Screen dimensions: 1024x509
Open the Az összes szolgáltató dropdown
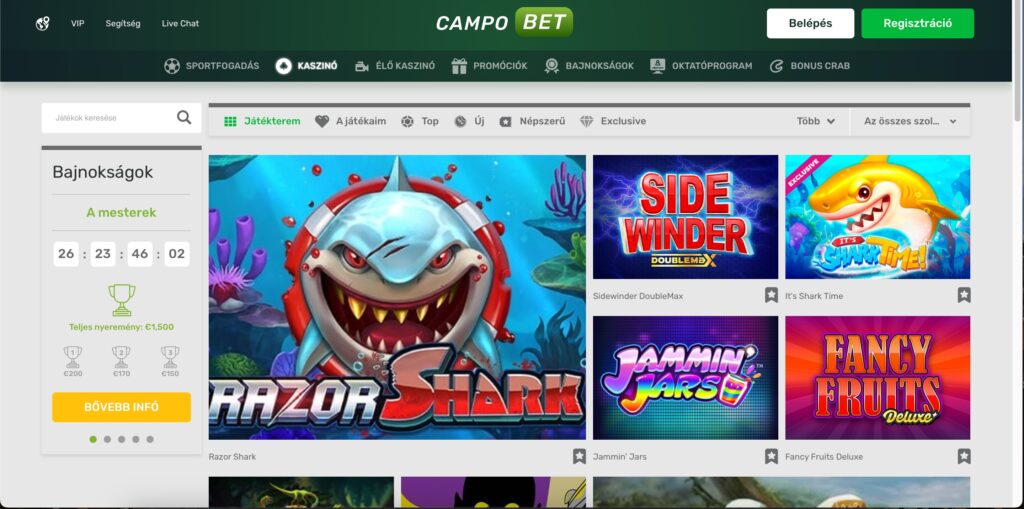(x=910, y=122)
